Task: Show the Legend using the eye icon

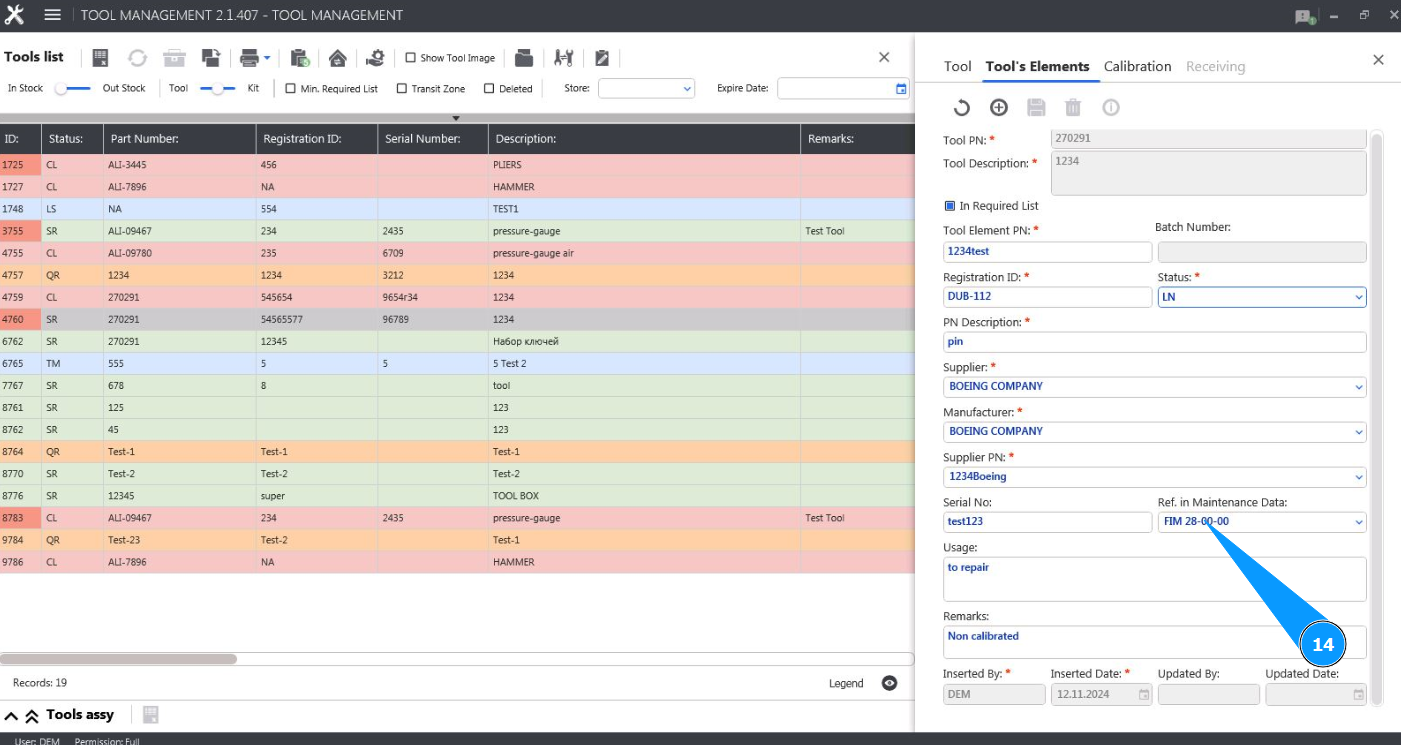Action: click(x=889, y=683)
